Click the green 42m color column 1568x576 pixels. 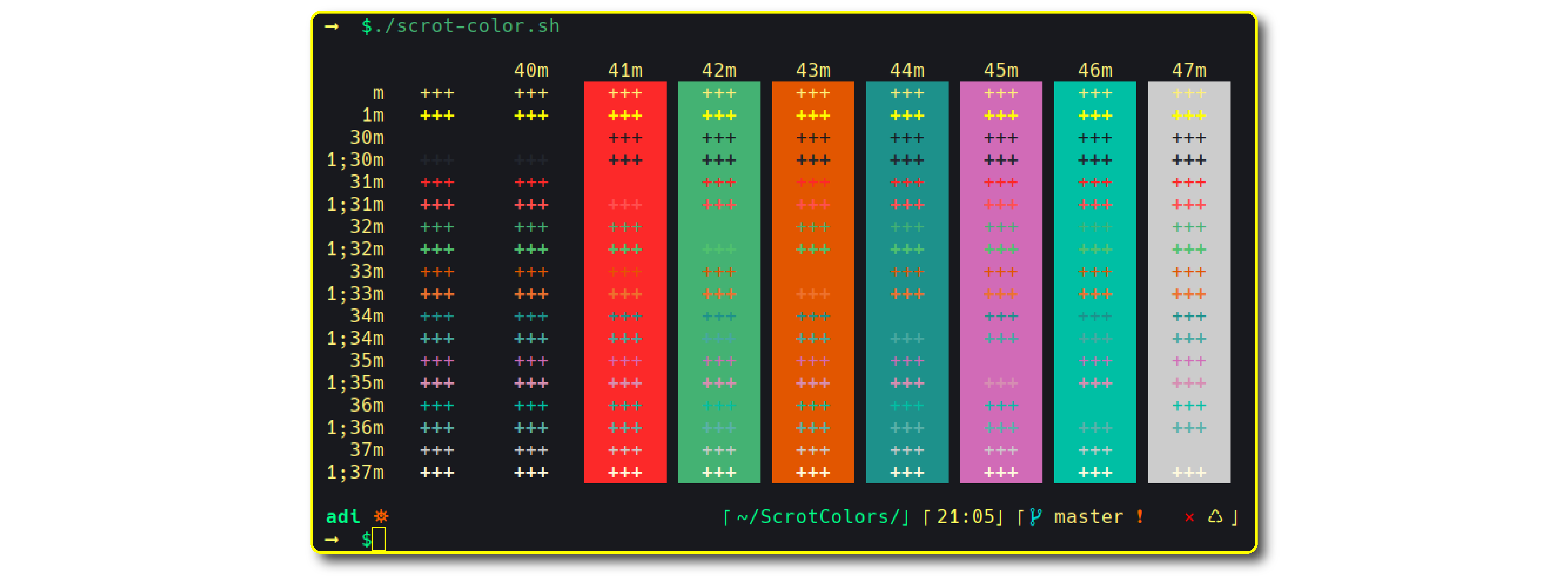pyautogui.click(x=719, y=281)
